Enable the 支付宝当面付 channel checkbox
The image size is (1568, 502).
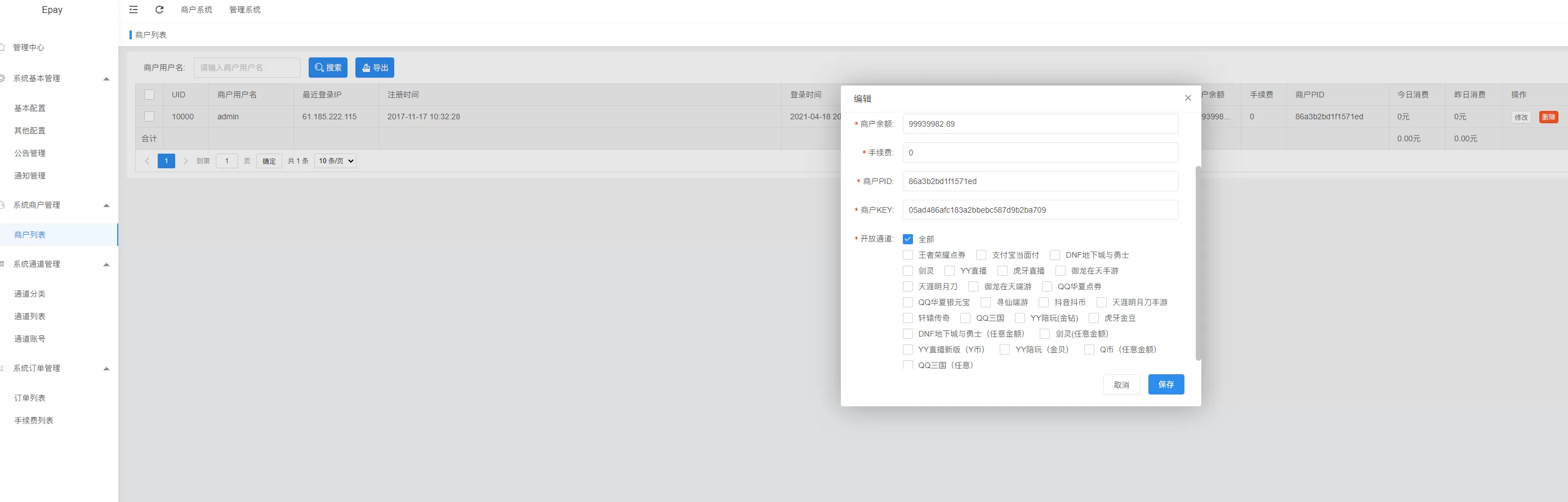pyautogui.click(x=981, y=255)
